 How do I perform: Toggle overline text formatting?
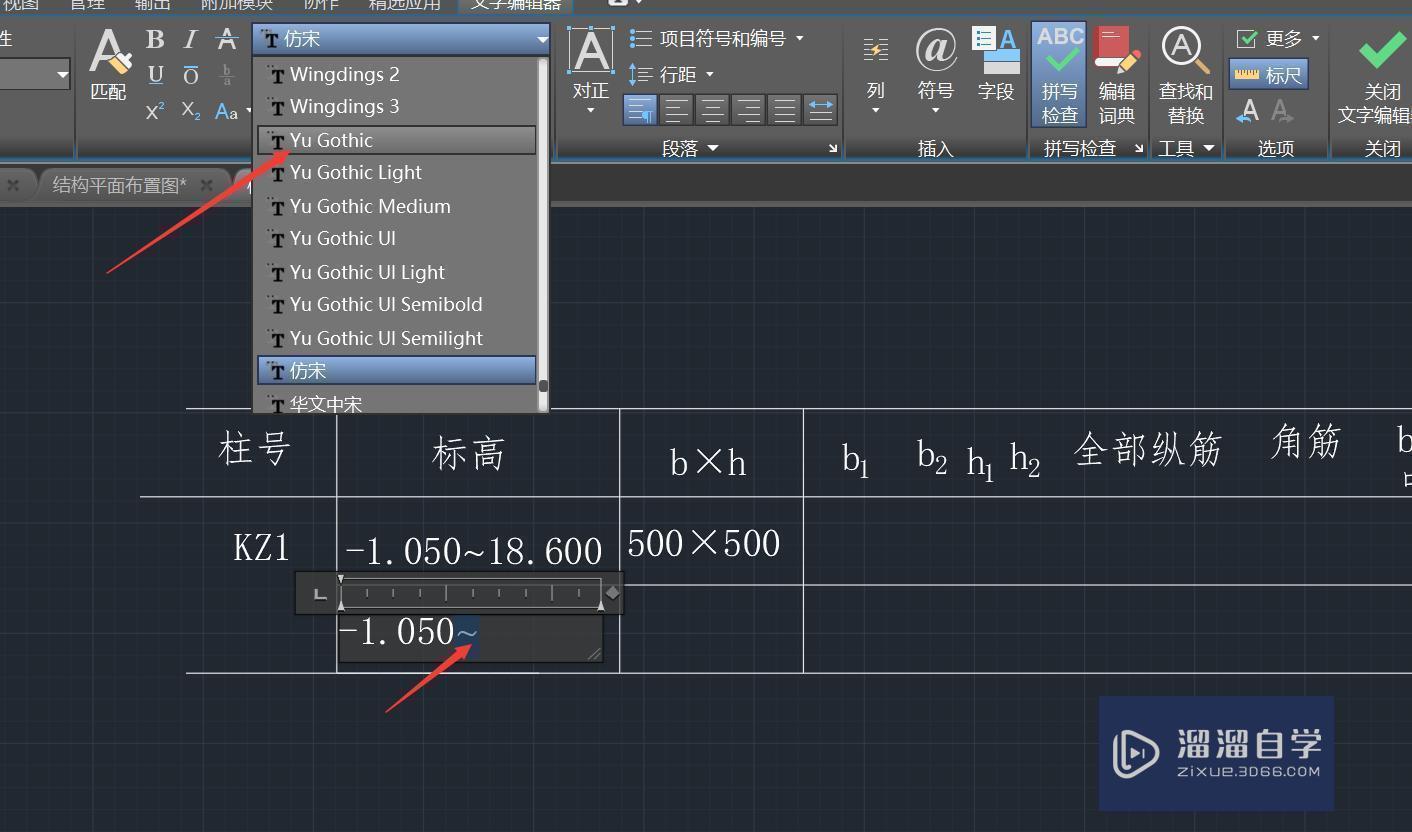point(190,75)
